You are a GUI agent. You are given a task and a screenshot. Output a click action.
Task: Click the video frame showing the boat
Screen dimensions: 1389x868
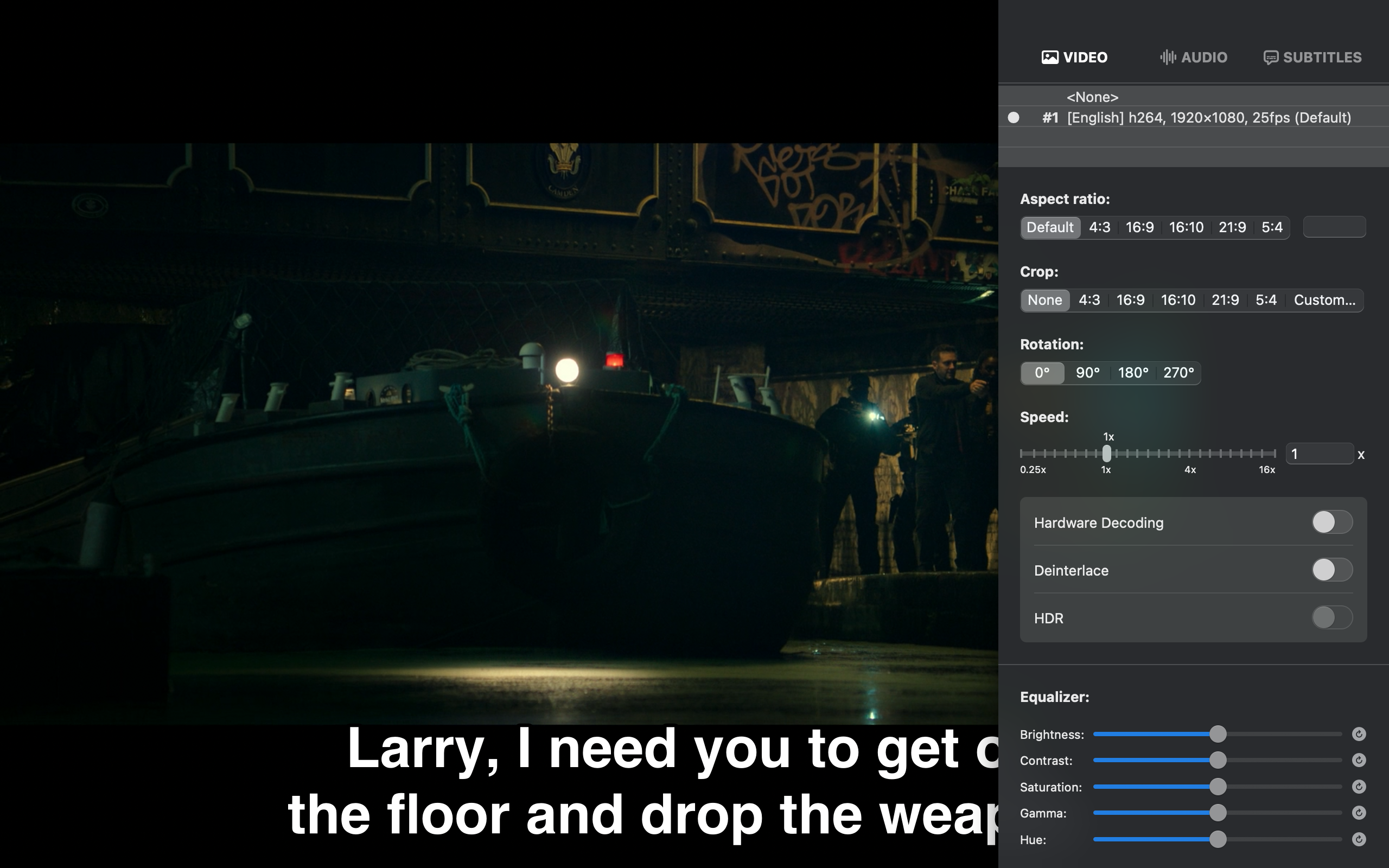[x=499, y=433]
